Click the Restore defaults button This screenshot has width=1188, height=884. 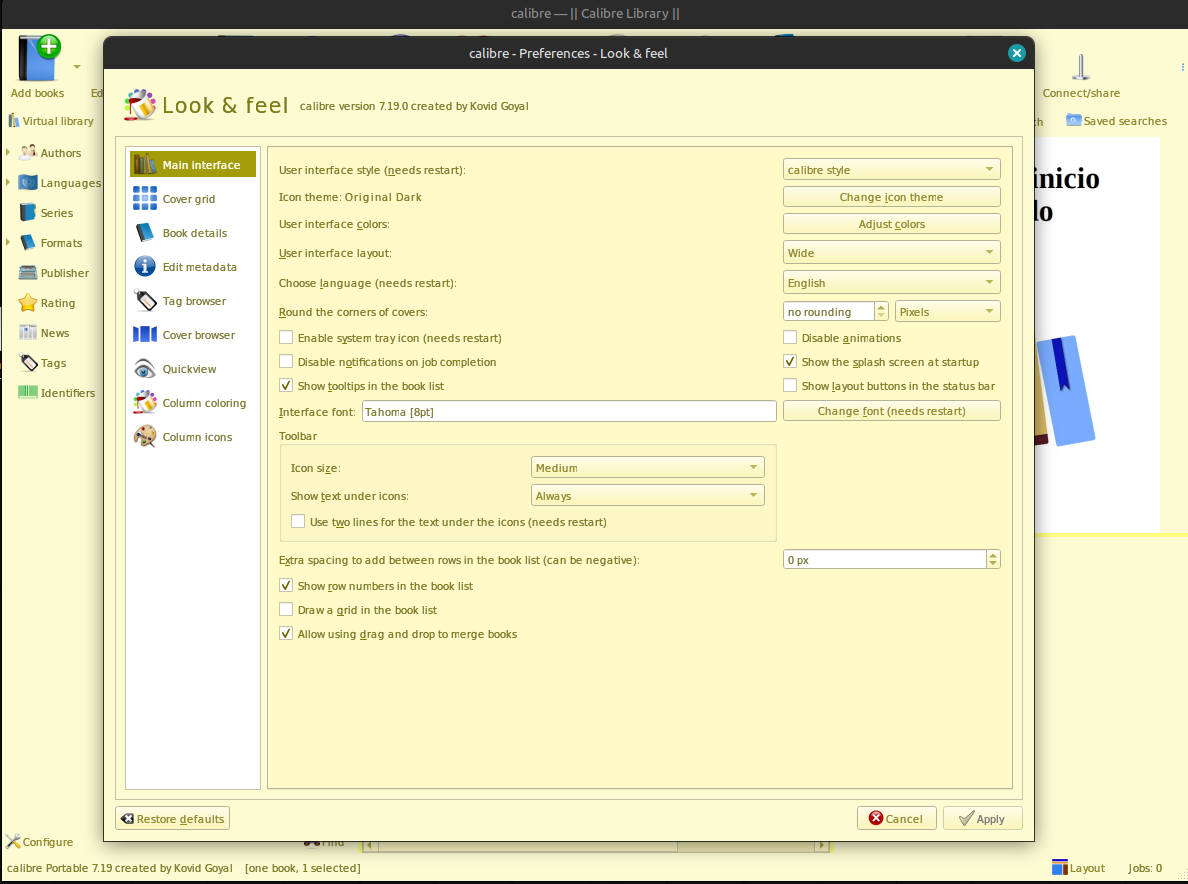(172, 818)
